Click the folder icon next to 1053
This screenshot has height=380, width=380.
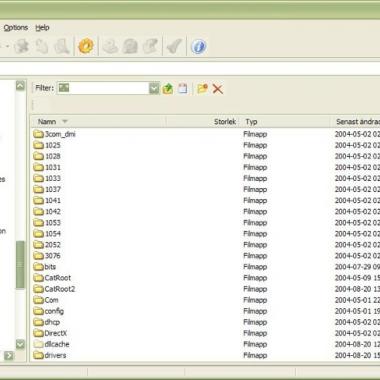39,222
